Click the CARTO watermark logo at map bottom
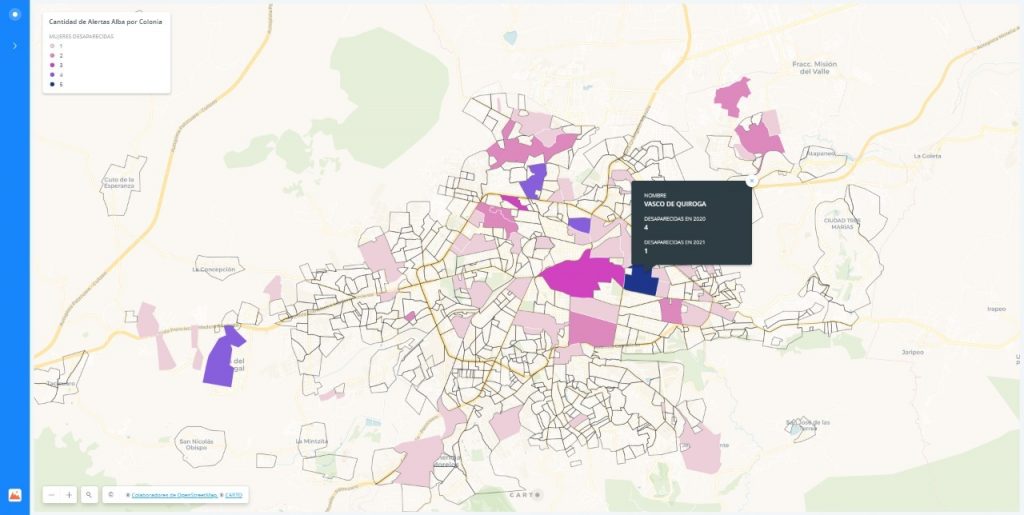 (524, 495)
